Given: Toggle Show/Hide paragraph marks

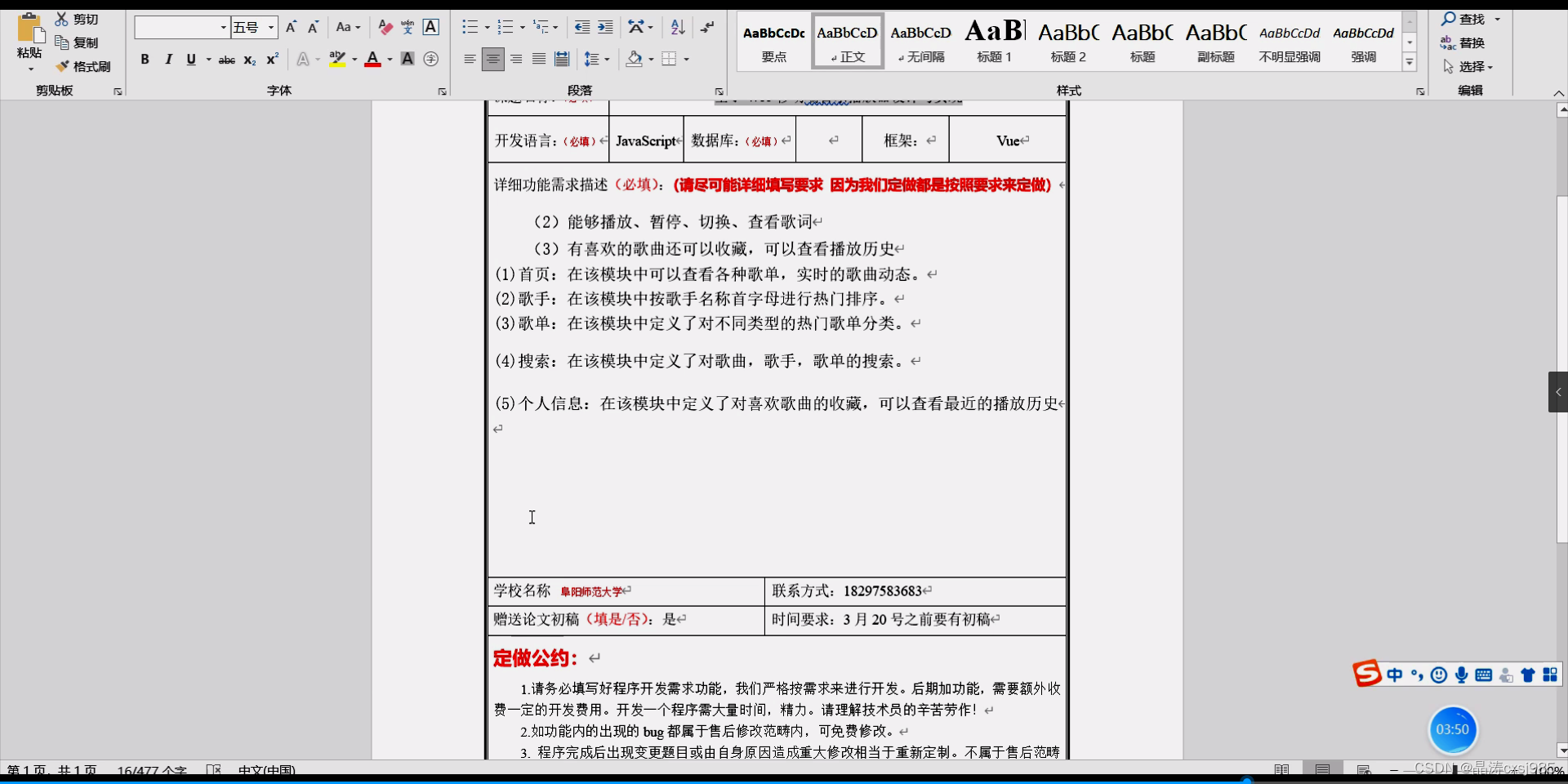Looking at the screenshot, I should [707, 28].
